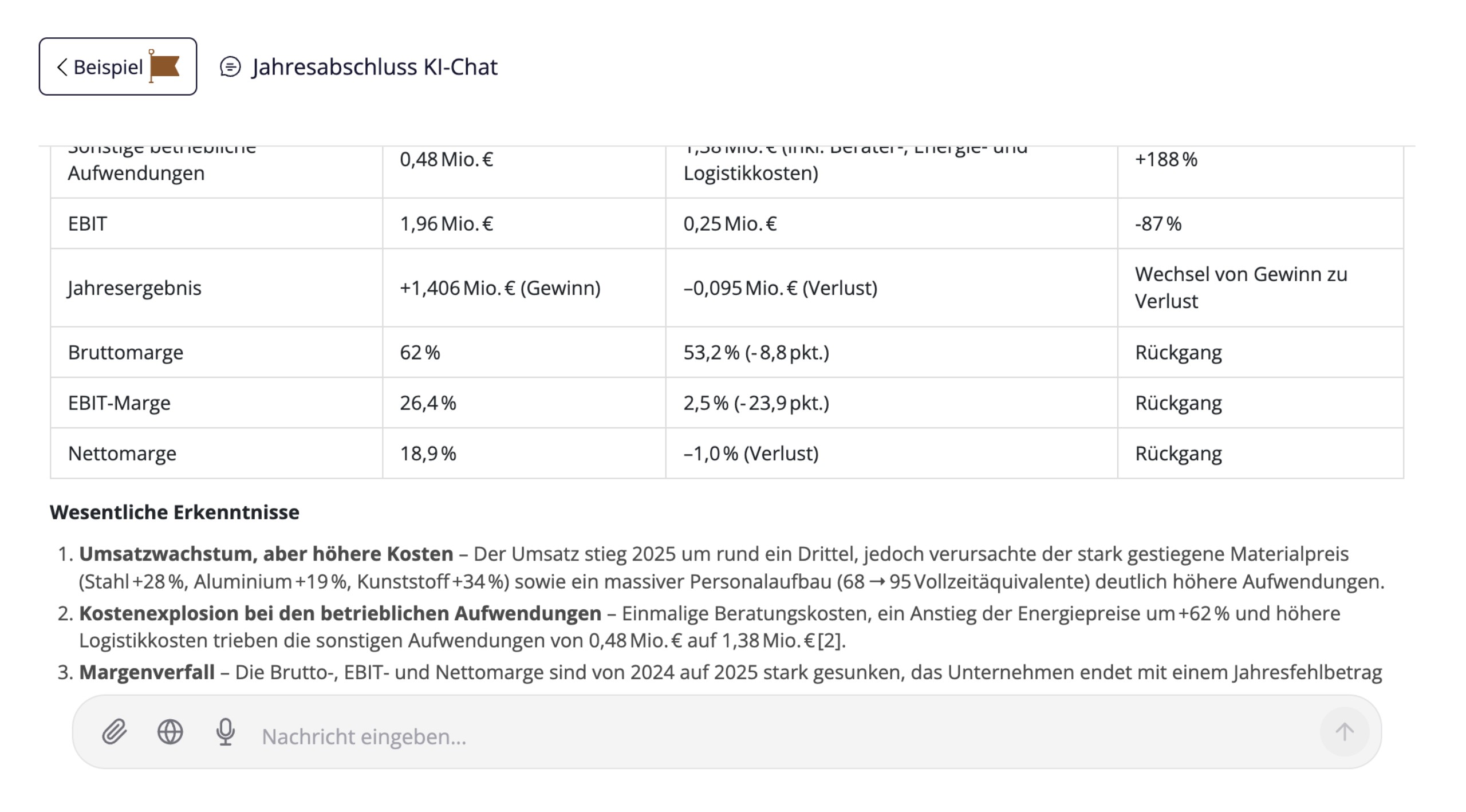Click the chat bubble icon beside the title
The width and height of the screenshot is (1466, 812).
[230, 67]
